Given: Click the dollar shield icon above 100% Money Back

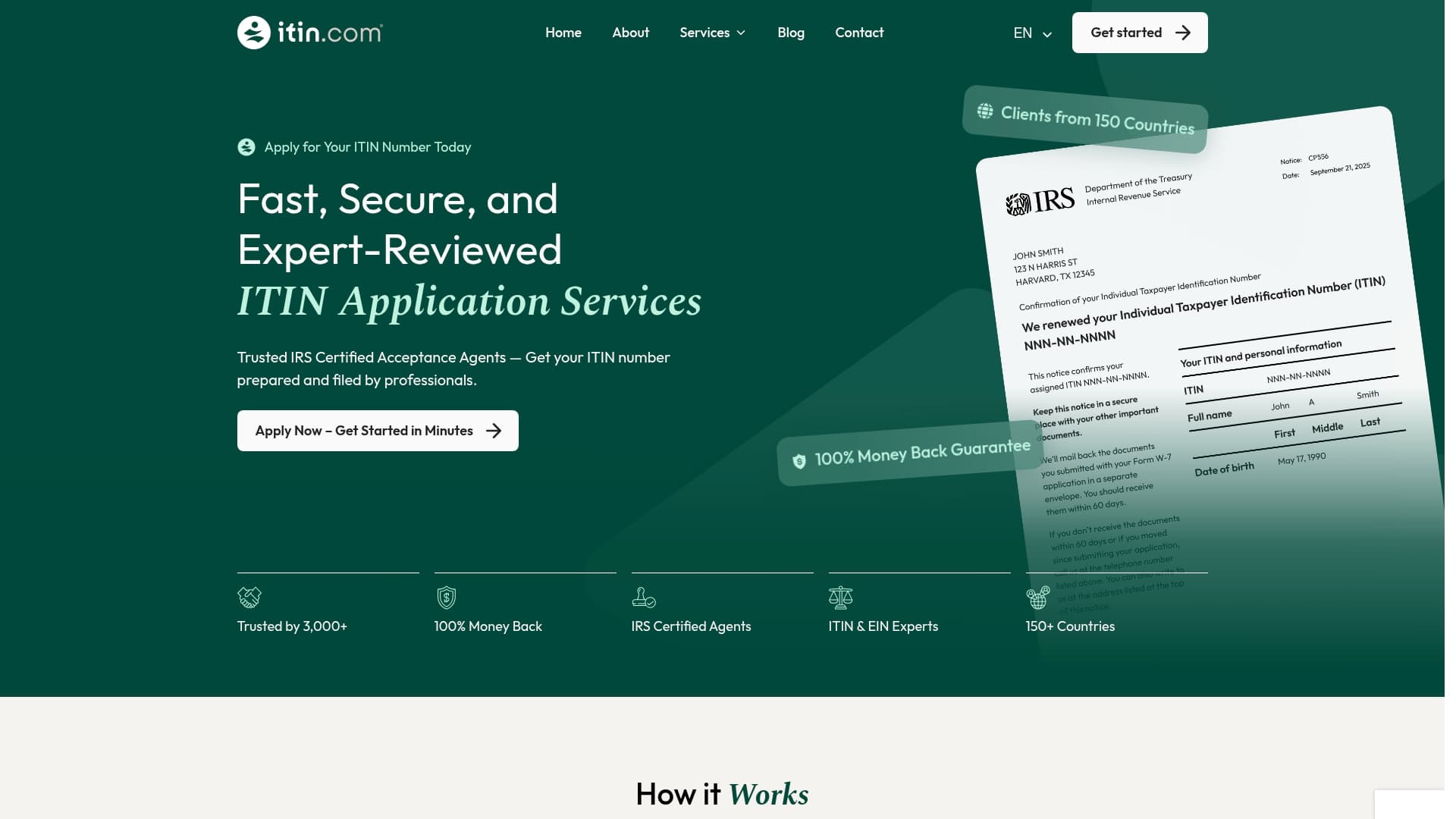Looking at the screenshot, I should (x=446, y=598).
